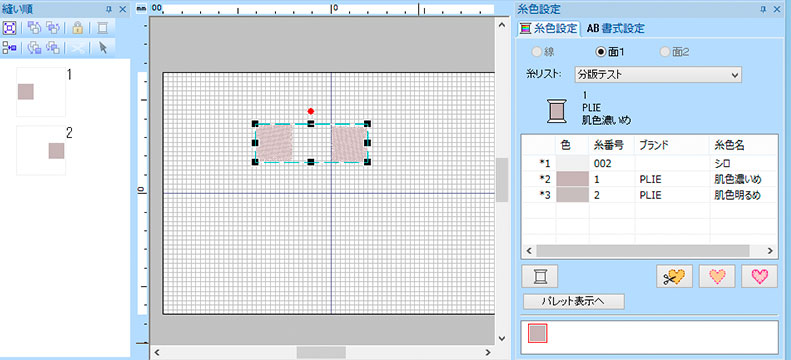This screenshot has height=360, width=791.
Task: Click the lock icon in sewing order toolbar
Action: click(77, 28)
